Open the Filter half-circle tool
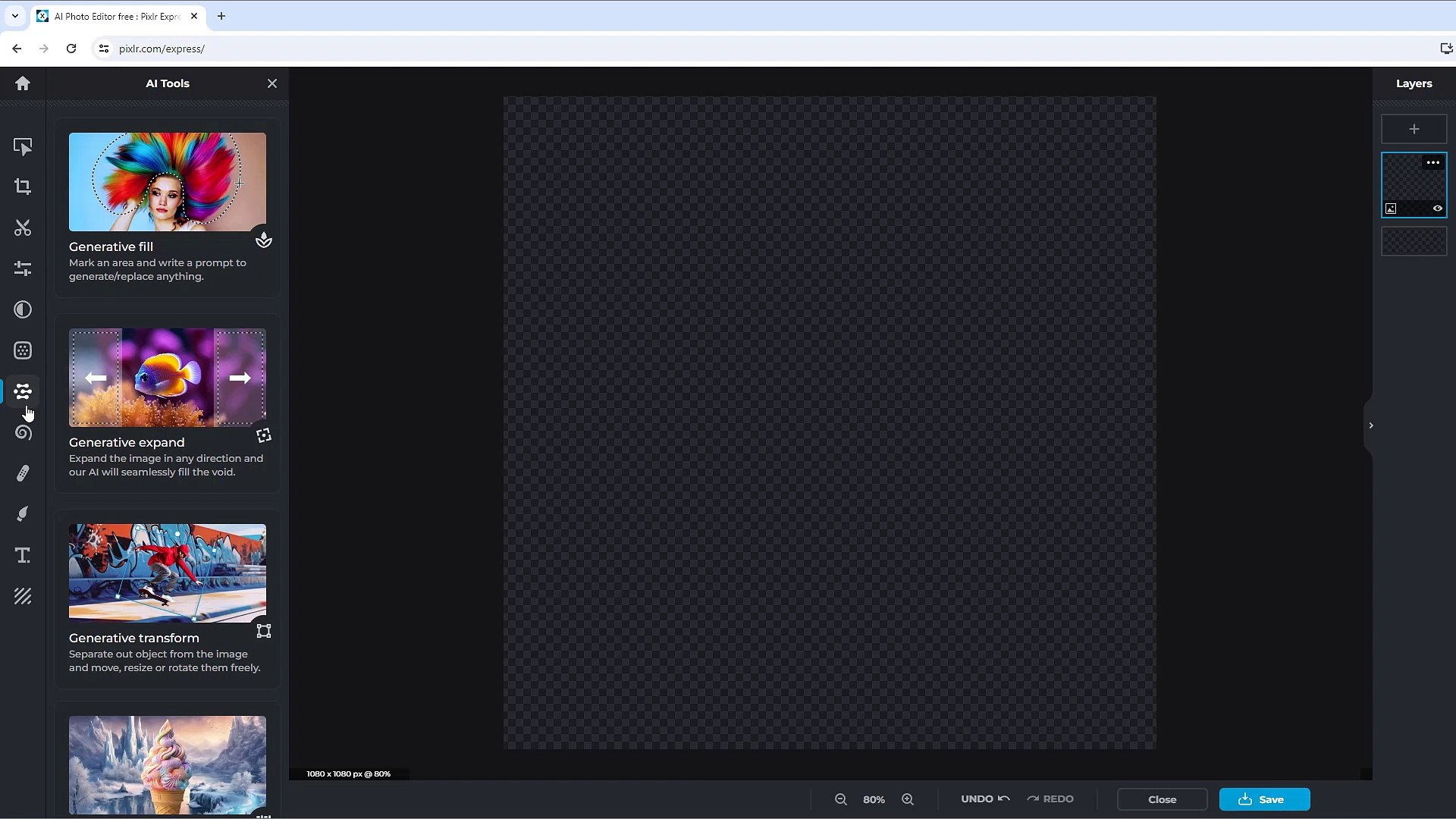Screen dimensions: 1456x819 [23, 309]
